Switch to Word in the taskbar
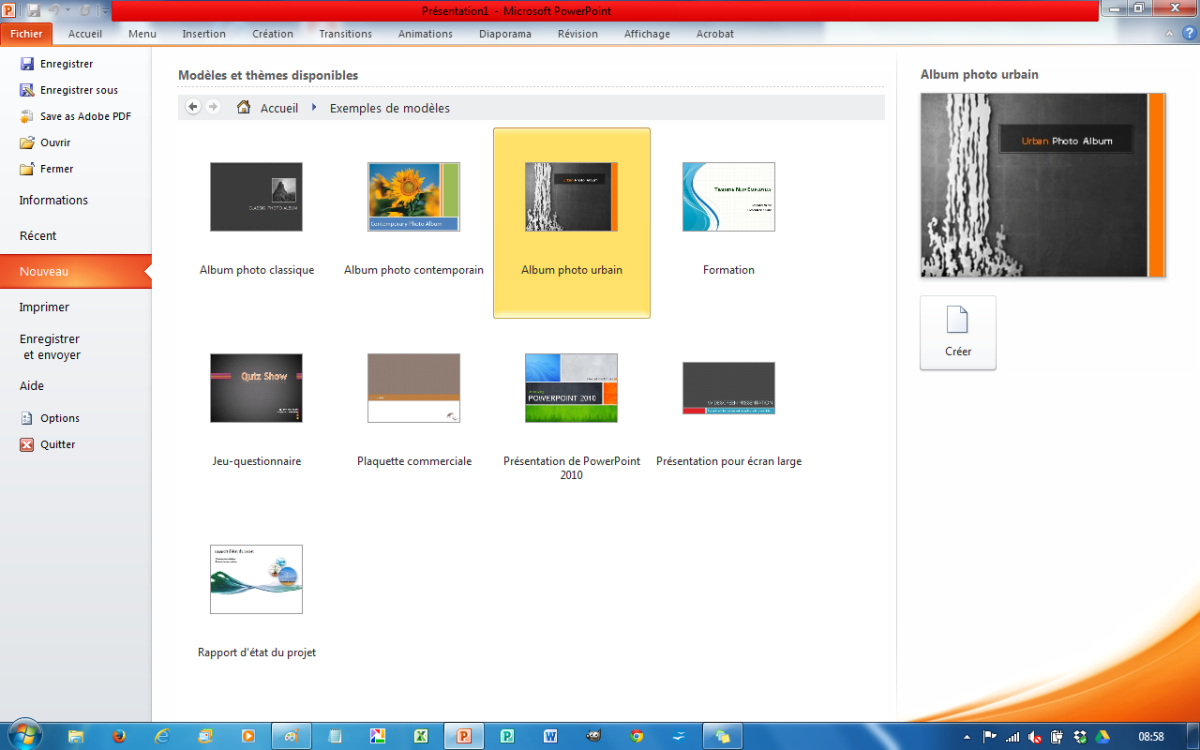 click(x=550, y=736)
